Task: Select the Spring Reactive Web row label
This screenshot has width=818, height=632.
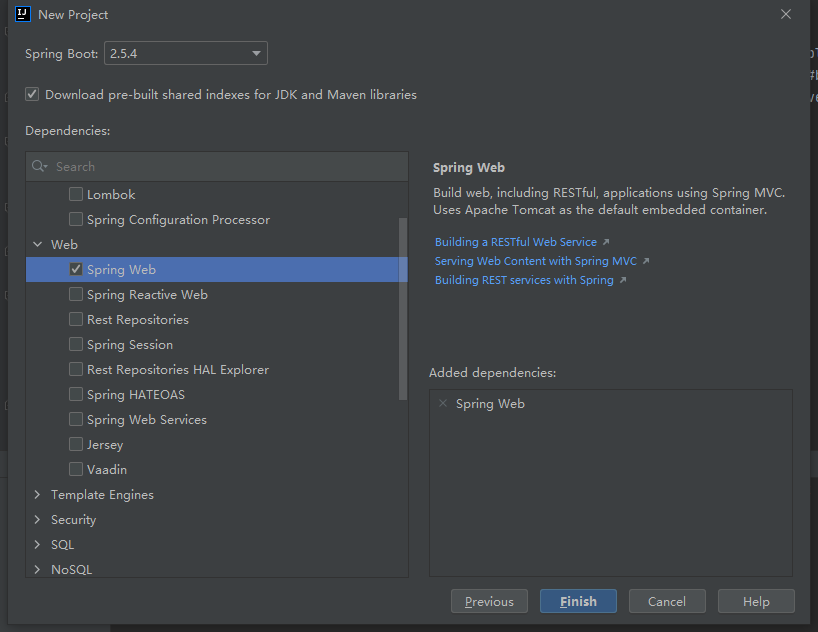Action: 147,295
